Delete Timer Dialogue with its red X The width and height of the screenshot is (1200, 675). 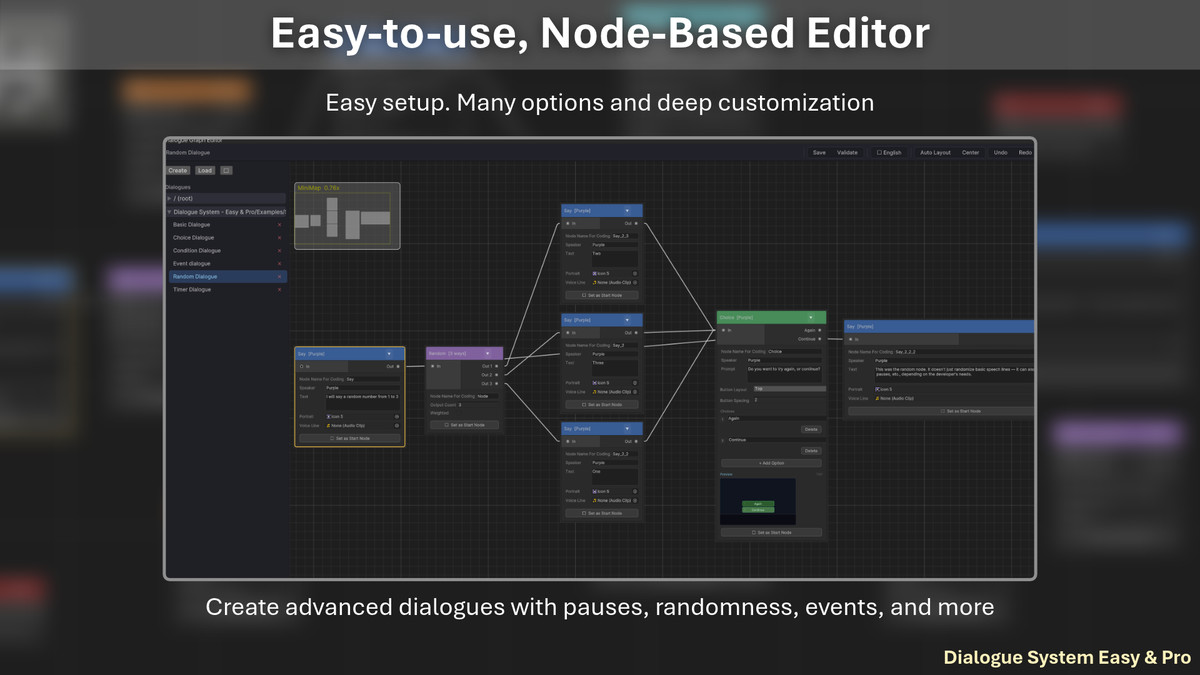pyautogui.click(x=279, y=290)
